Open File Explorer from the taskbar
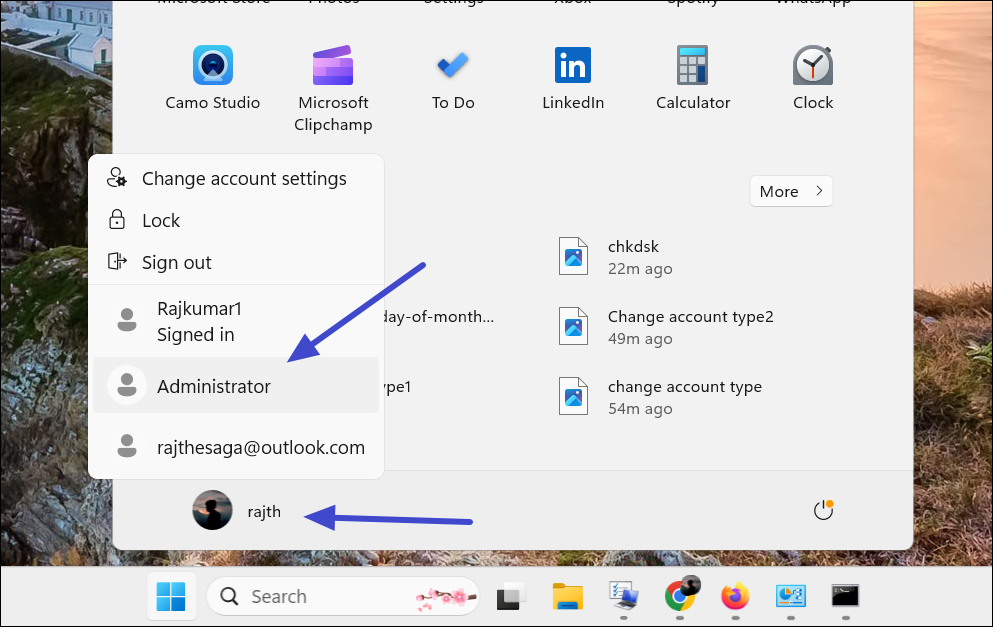 (x=568, y=596)
